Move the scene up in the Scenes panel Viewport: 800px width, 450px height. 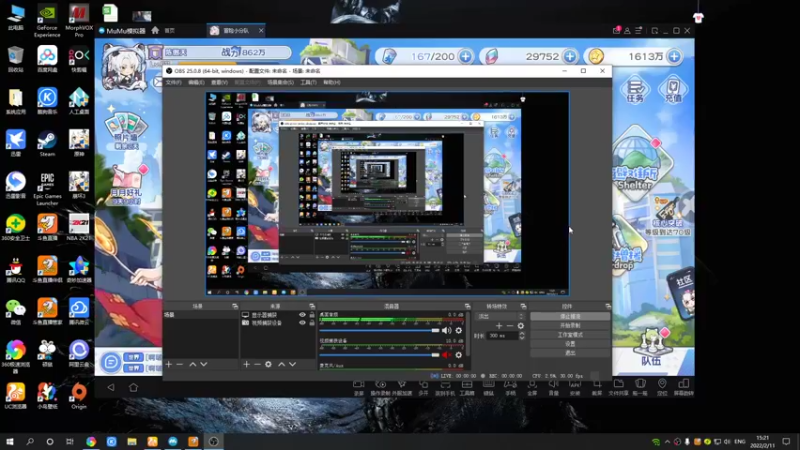coord(192,364)
